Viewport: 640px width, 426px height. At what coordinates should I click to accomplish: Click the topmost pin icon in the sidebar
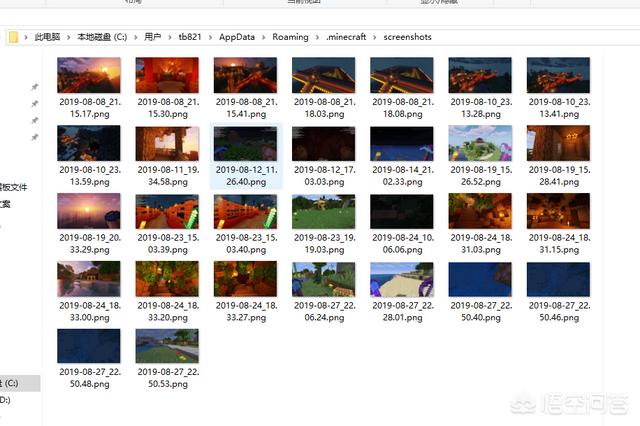[x=35, y=87]
